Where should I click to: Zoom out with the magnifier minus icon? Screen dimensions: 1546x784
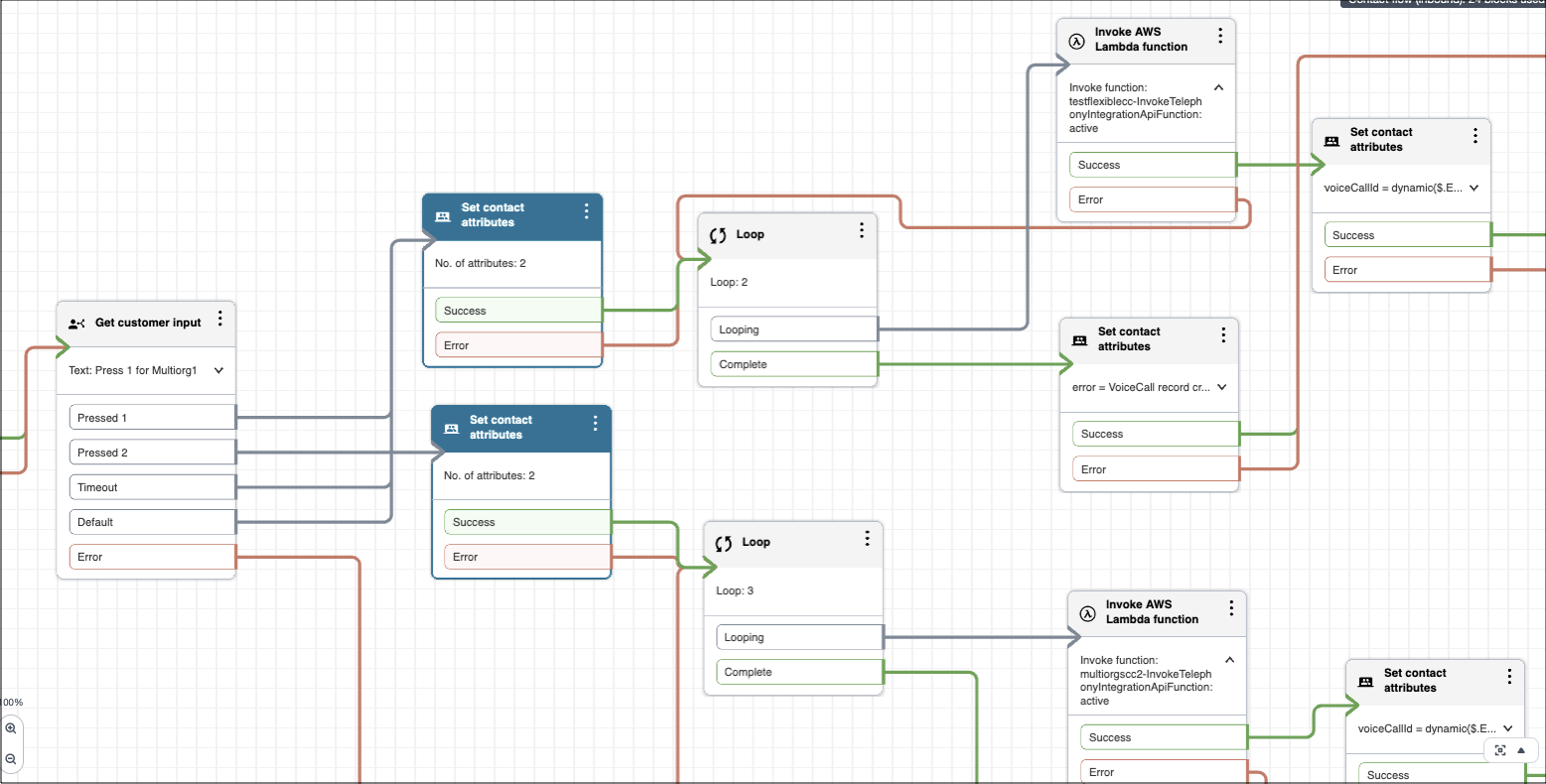11,759
